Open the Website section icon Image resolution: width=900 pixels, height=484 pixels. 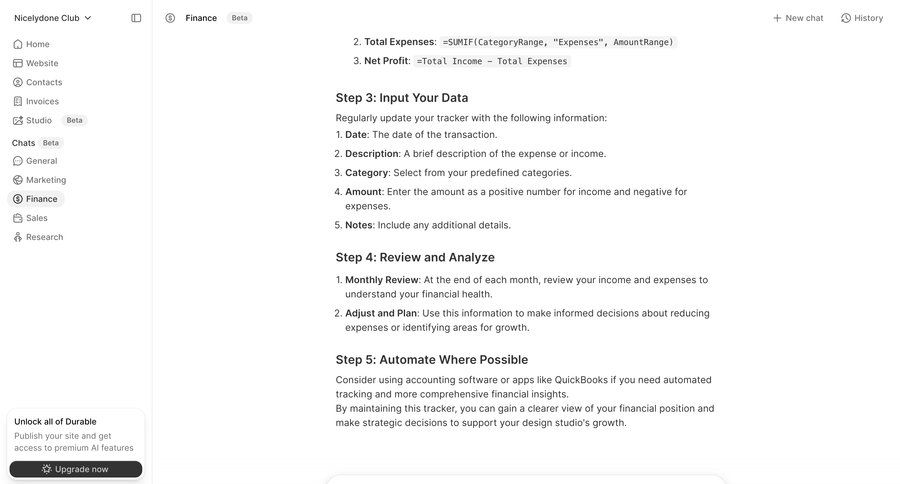tap(18, 63)
